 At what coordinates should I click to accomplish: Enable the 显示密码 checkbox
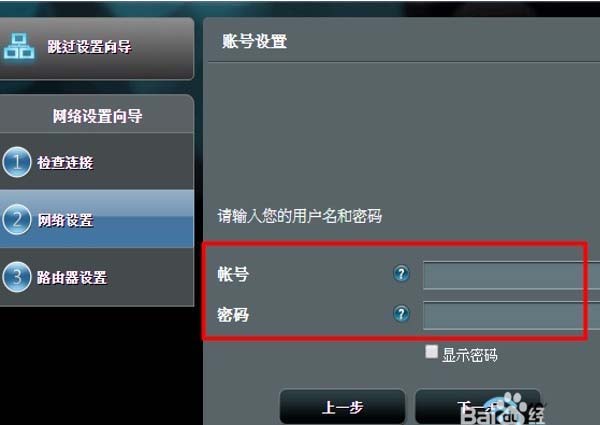click(431, 352)
